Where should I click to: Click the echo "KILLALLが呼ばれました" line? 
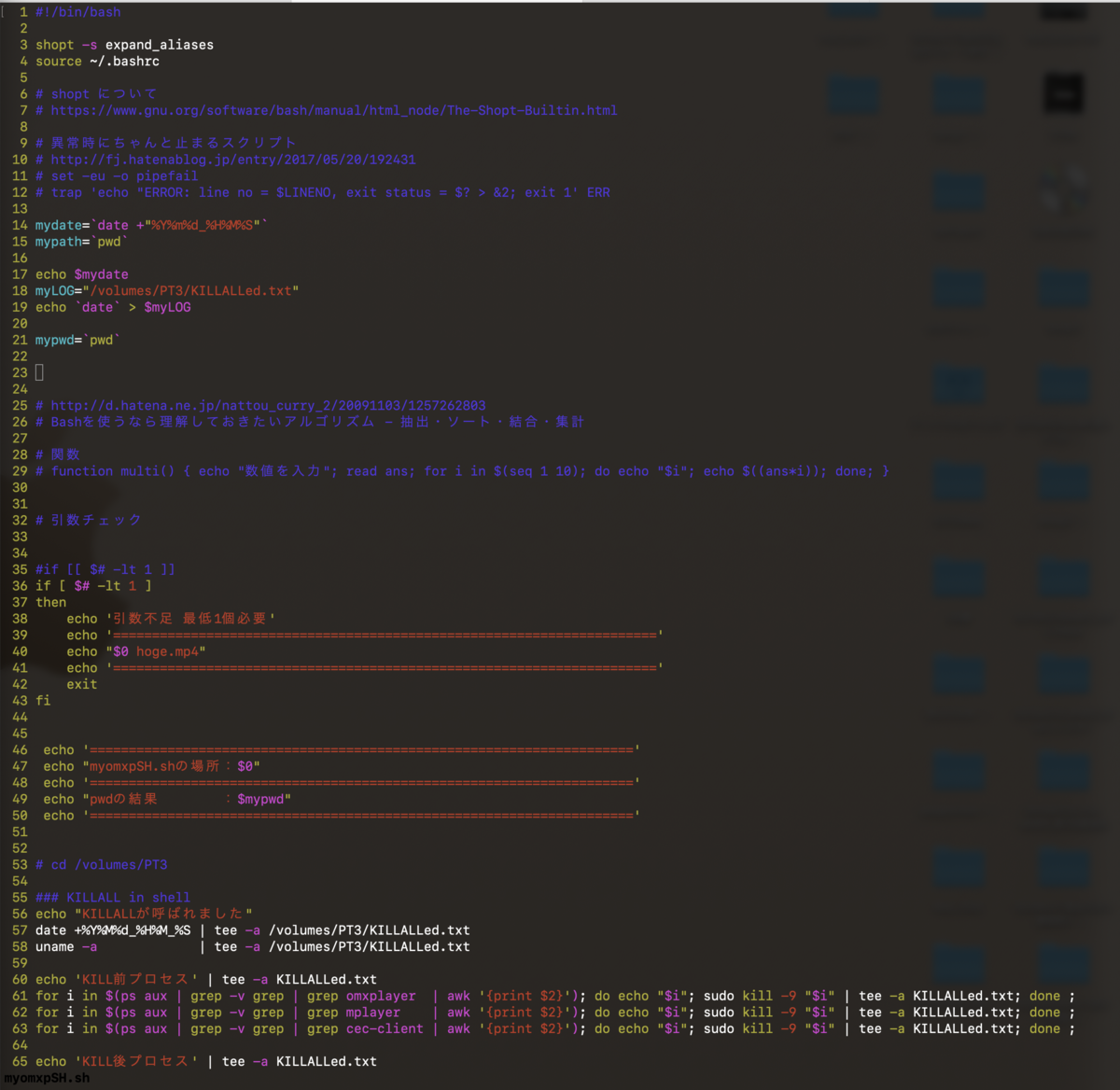pyautogui.click(x=144, y=914)
